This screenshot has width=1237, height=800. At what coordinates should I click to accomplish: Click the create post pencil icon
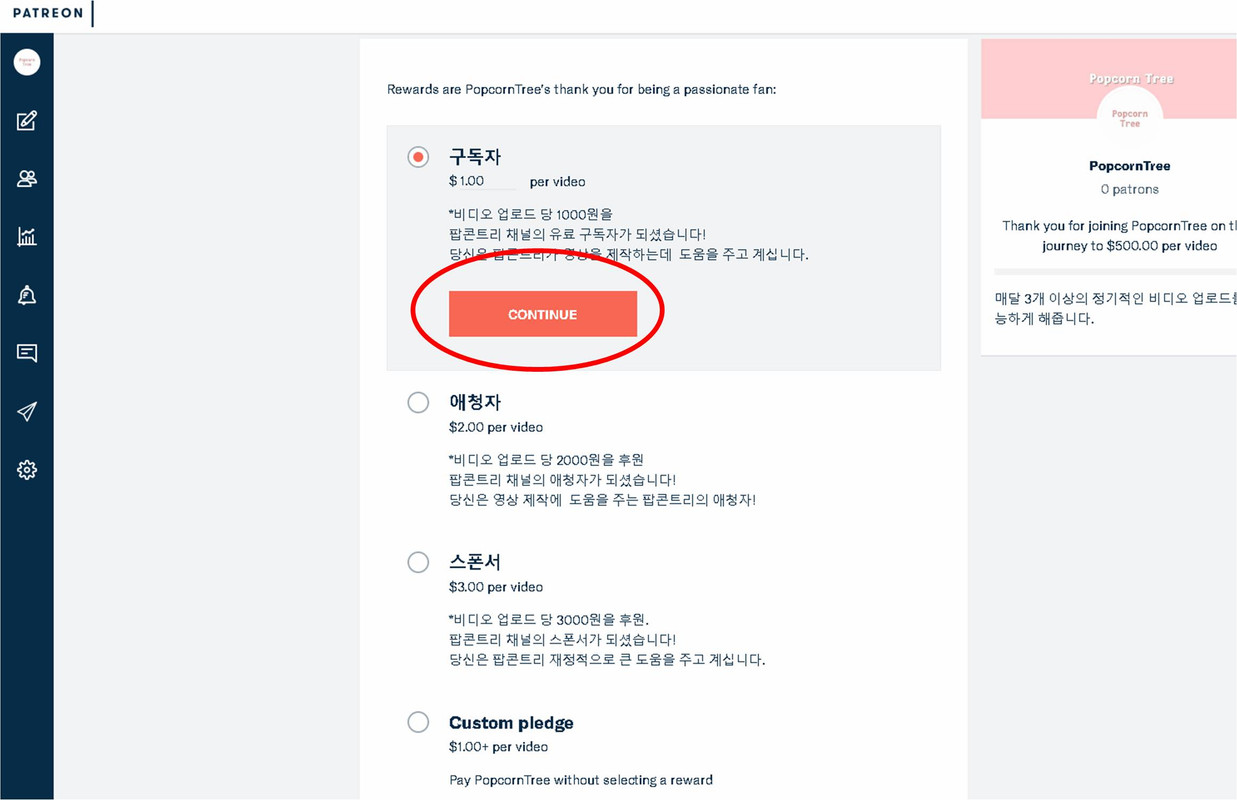click(27, 121)
